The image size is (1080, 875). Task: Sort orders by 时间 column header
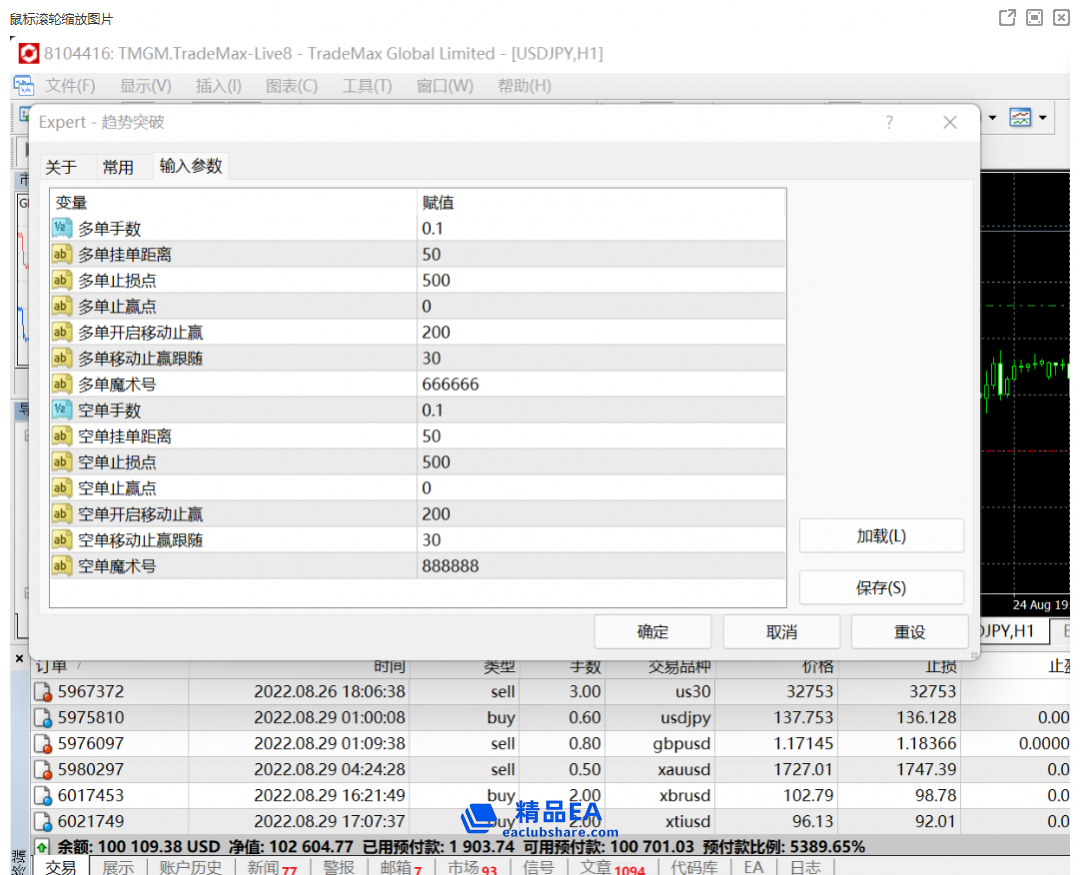[x=389, y=666]
